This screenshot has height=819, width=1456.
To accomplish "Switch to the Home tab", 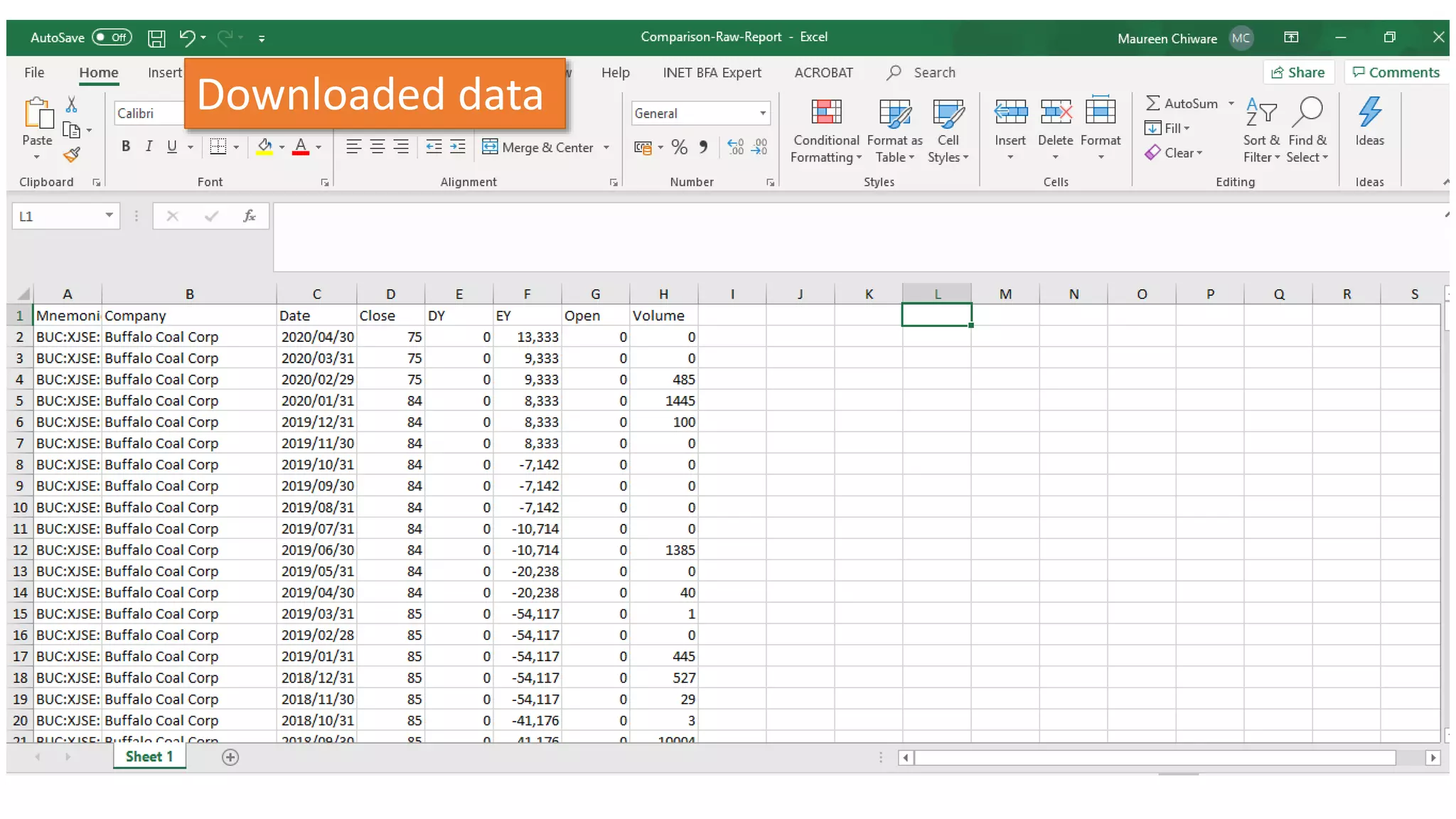I will (99, 73).
